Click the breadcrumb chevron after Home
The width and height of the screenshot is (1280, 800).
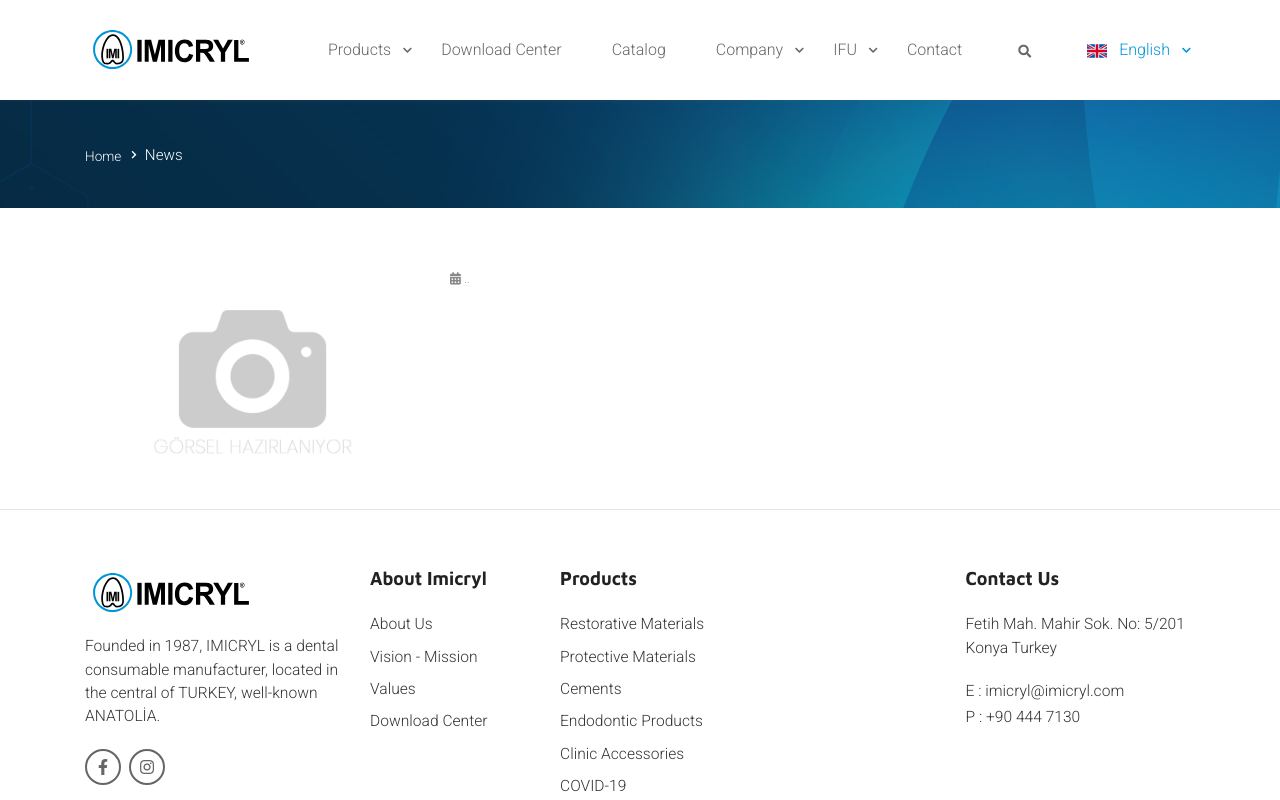(x=133, y=155)
